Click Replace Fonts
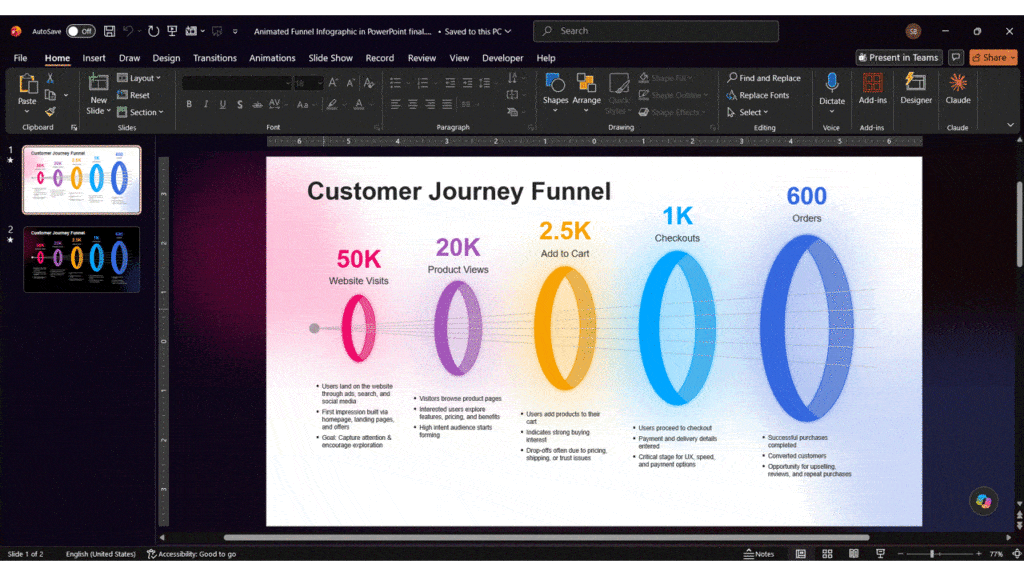1024x576 pixels. point(758,95)
